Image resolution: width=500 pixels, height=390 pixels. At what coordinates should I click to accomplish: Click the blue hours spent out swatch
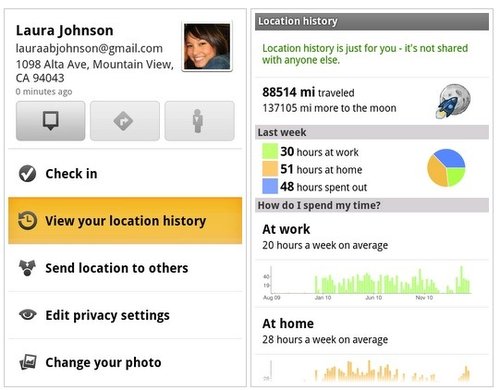[x=270, y=186]
